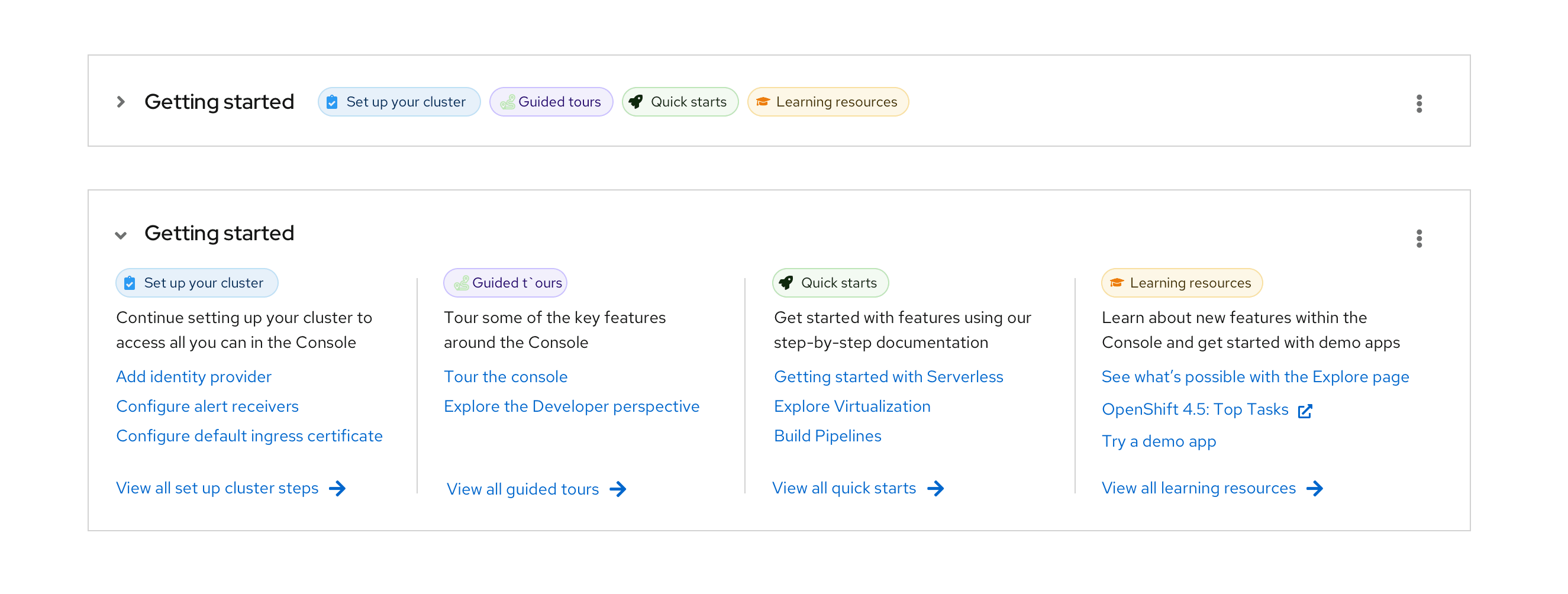Select Learning resources label in collapsed header
The image size is (1568, 594).
click(828, 102)
